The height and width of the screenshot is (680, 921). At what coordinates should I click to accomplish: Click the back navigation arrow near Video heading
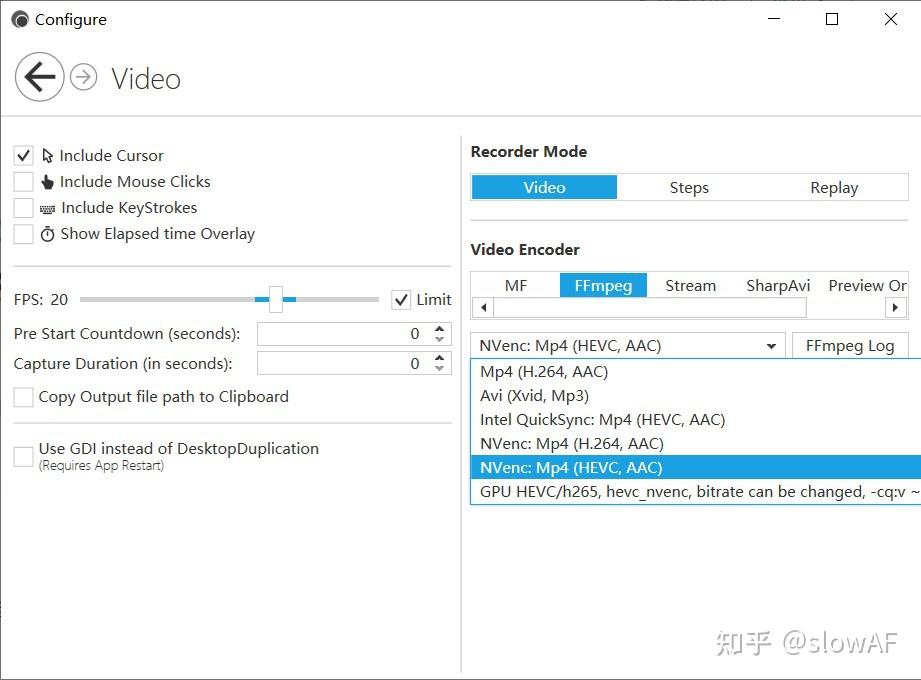pyautogui.click(x=39, y=77)
